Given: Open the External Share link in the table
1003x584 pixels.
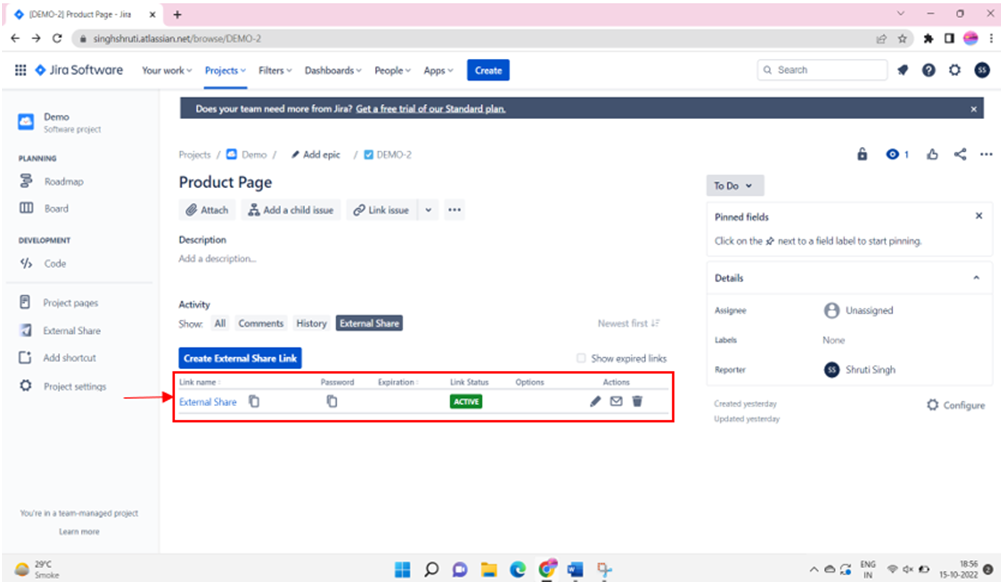Looking at the screenshot, I should tap(208, 401).
